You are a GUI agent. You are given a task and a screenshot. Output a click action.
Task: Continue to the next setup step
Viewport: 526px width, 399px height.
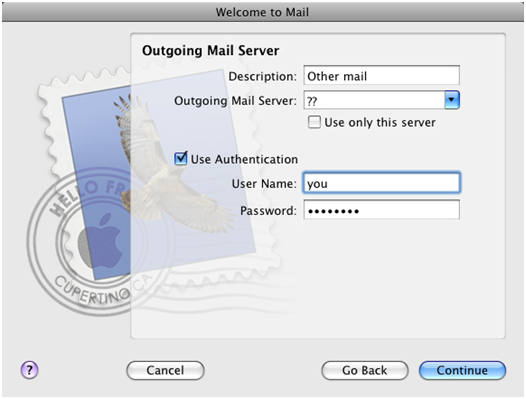click(x=462, y=370)
